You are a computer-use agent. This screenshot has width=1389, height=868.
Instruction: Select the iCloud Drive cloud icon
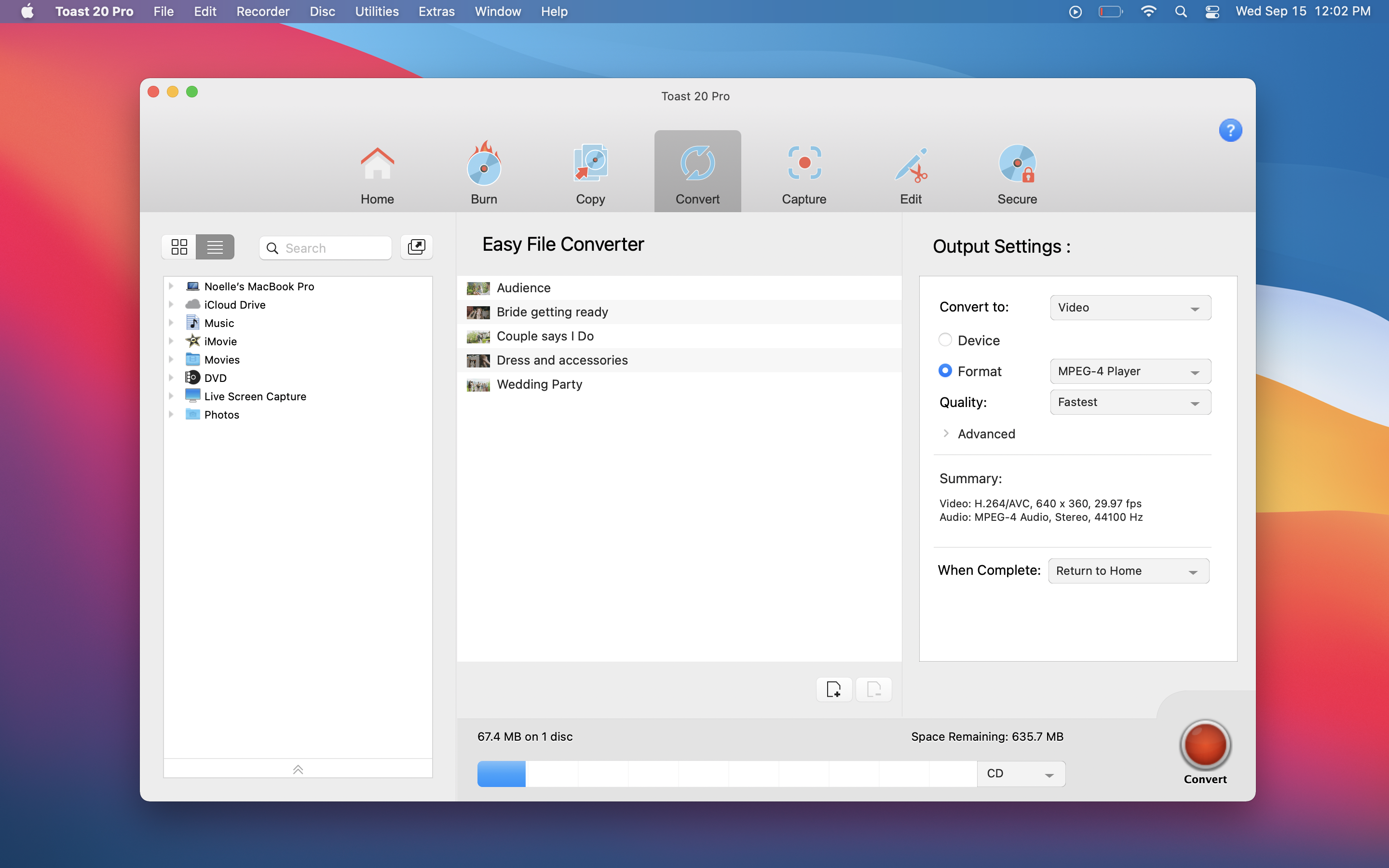tap(193, 304)
